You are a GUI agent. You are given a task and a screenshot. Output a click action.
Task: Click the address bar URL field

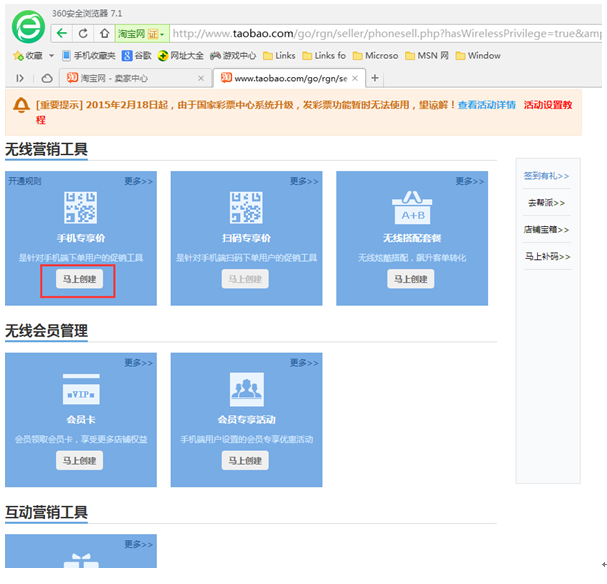point(386,34)
